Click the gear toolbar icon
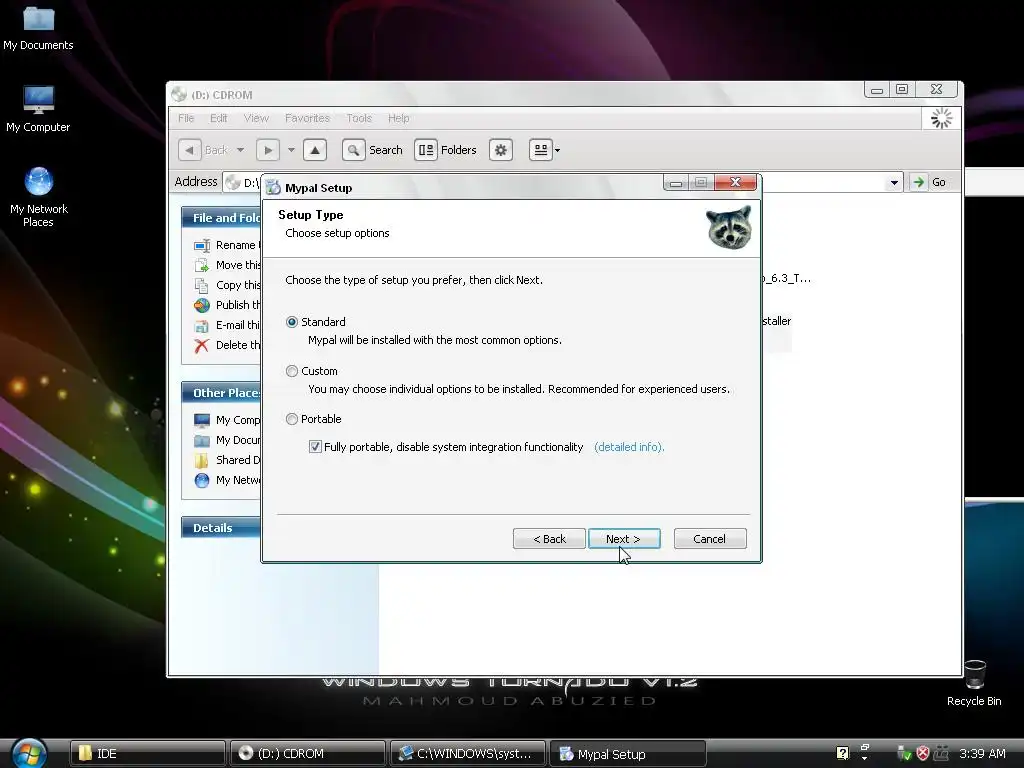 (501, 150)
